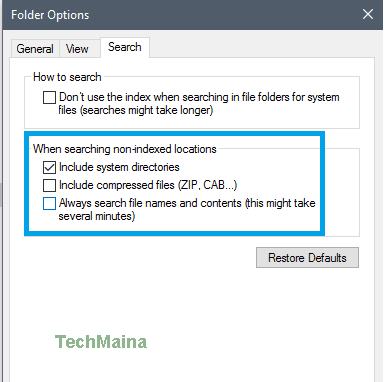
Task: Uncheck the Include system directories checkbox box
Action: pyautogui.click(x=49, y=167)
